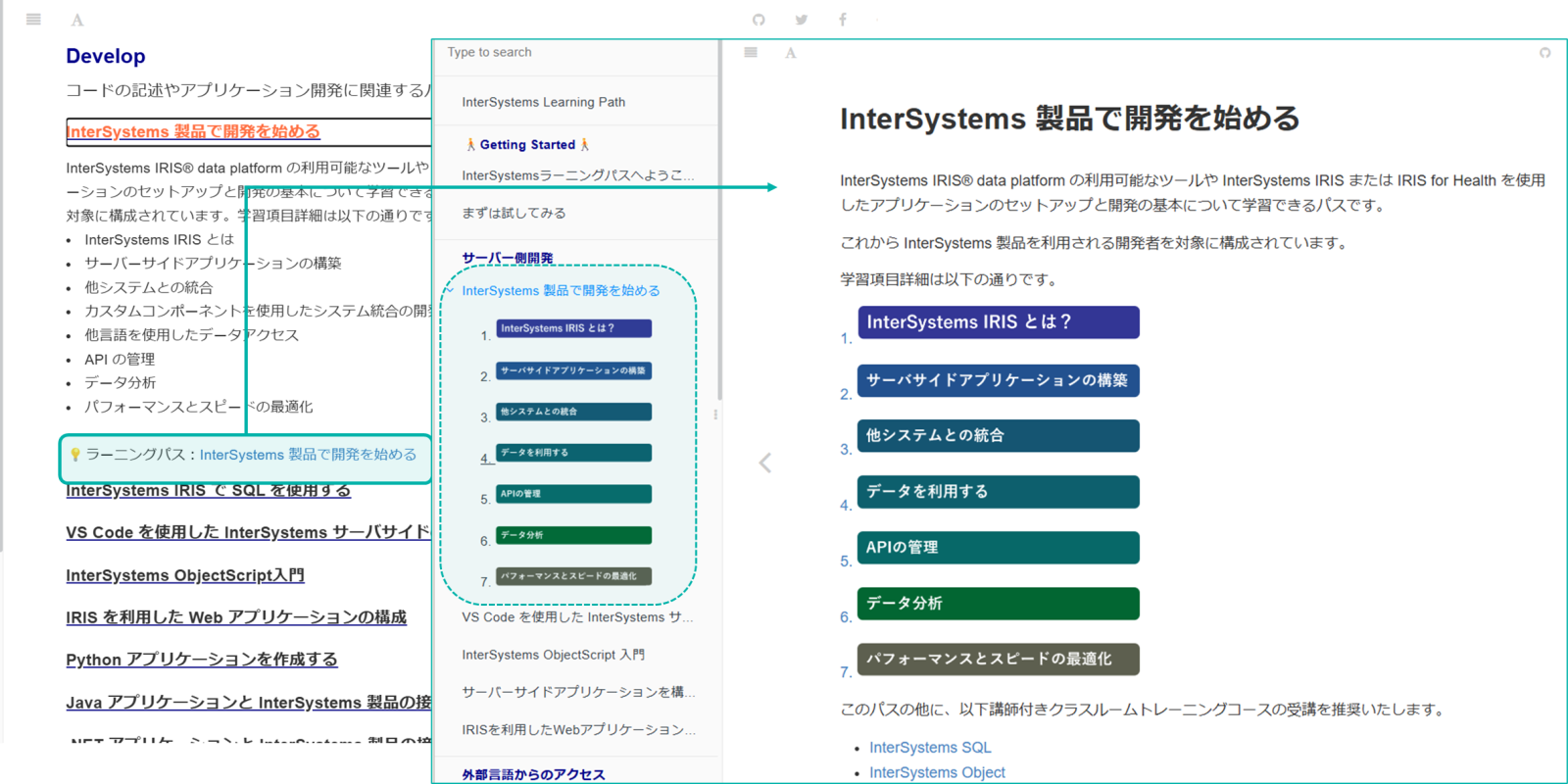This screenshot has width=1568, height=784.
Task: Open the 'InterSystems SQL' course link
Action: pos(930,748)
